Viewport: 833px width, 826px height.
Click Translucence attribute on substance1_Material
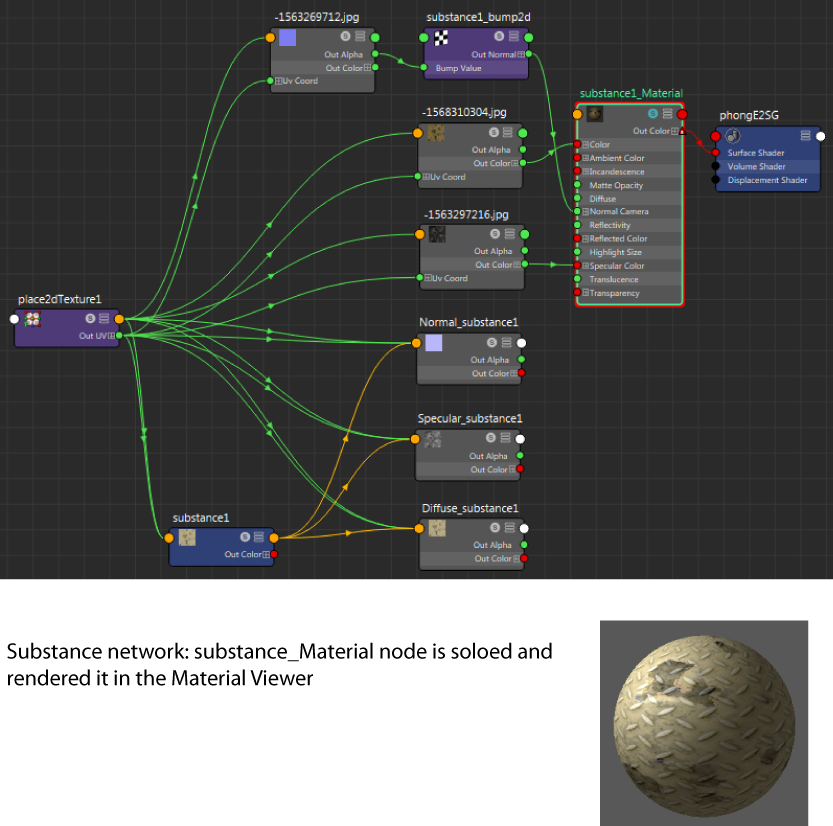pyautogui.click(x=614, y=279)
